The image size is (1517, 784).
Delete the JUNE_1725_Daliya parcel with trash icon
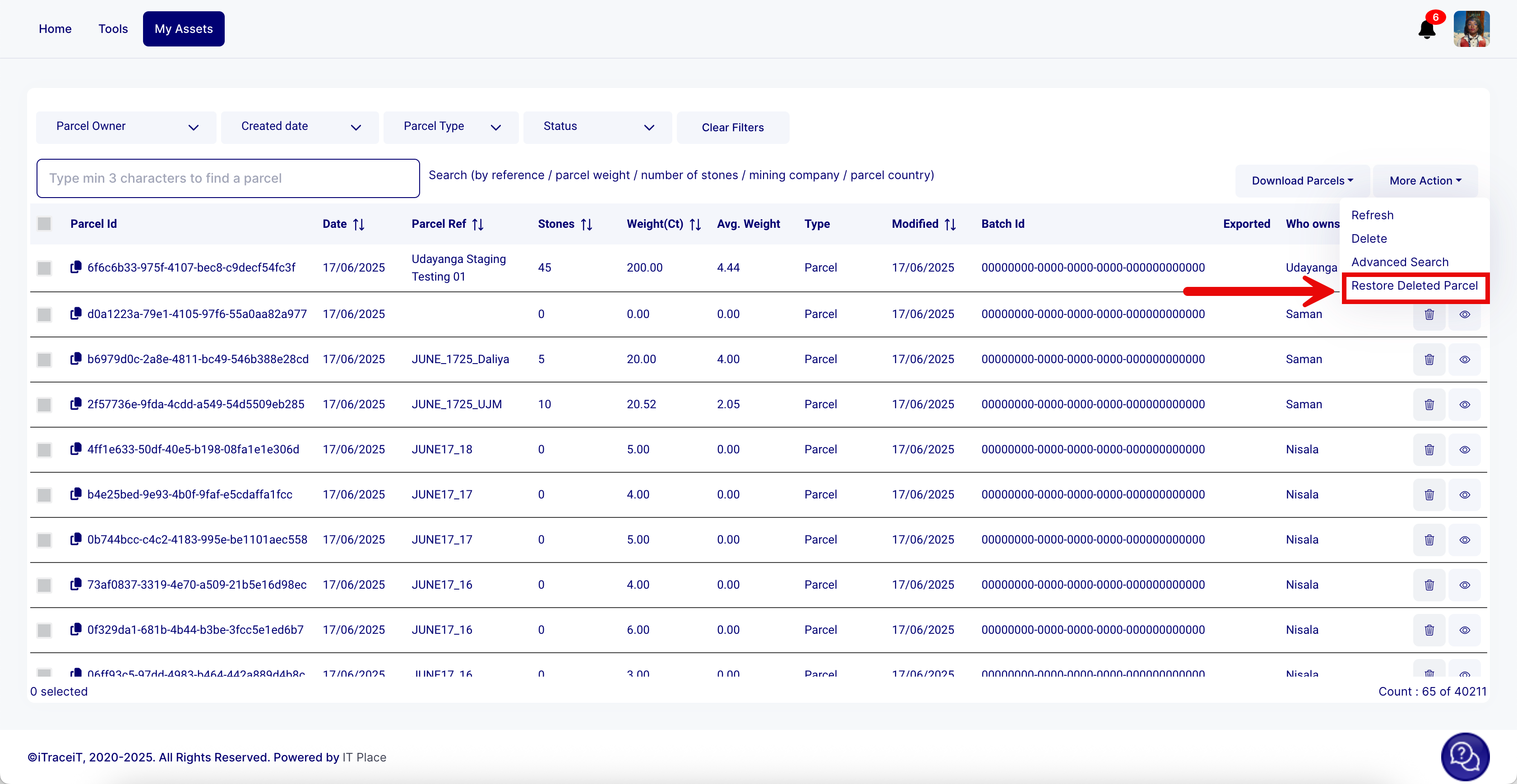pyautogui.click(x=1429, y=360)
